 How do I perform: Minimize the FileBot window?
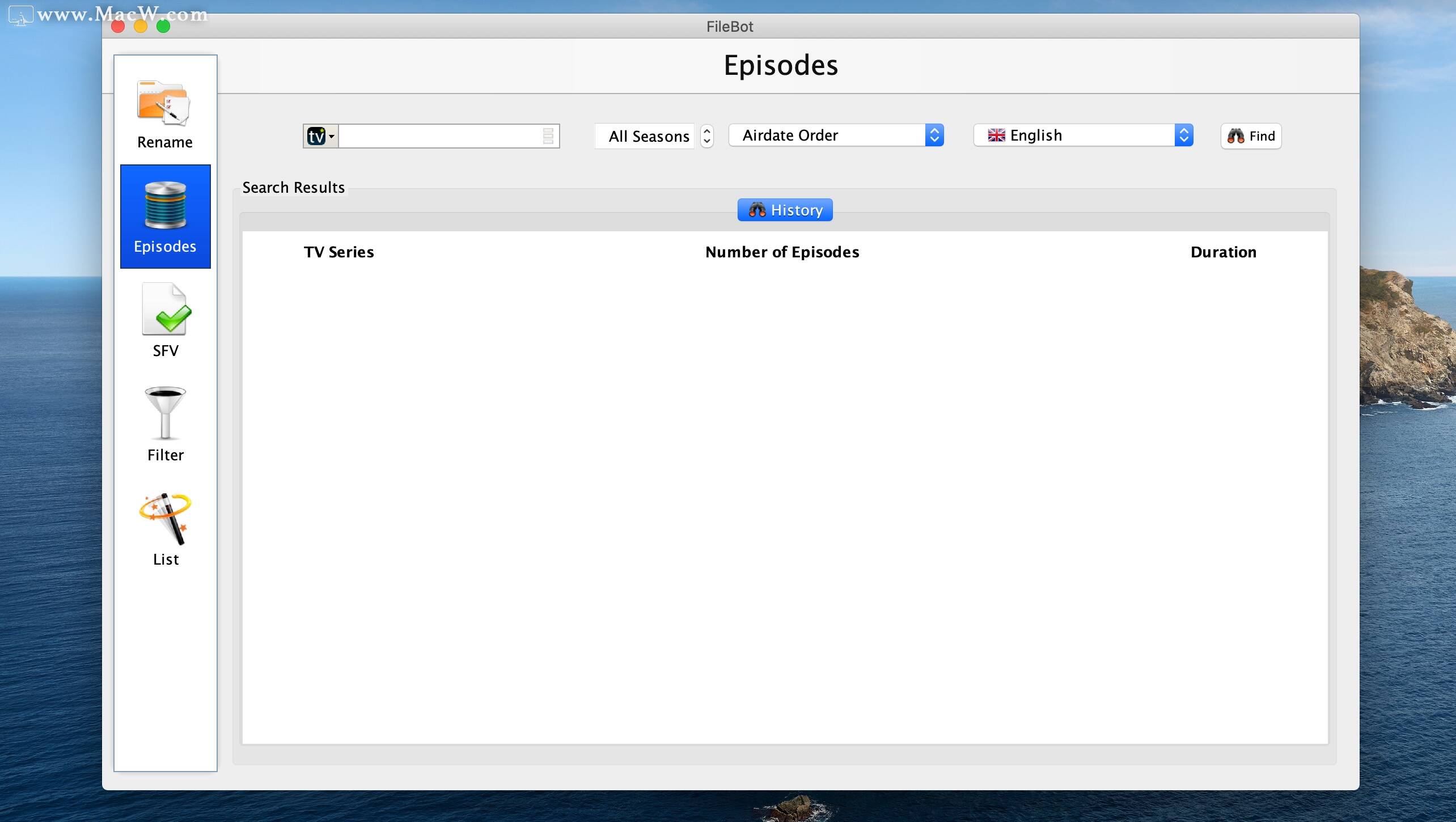(141, 26)
